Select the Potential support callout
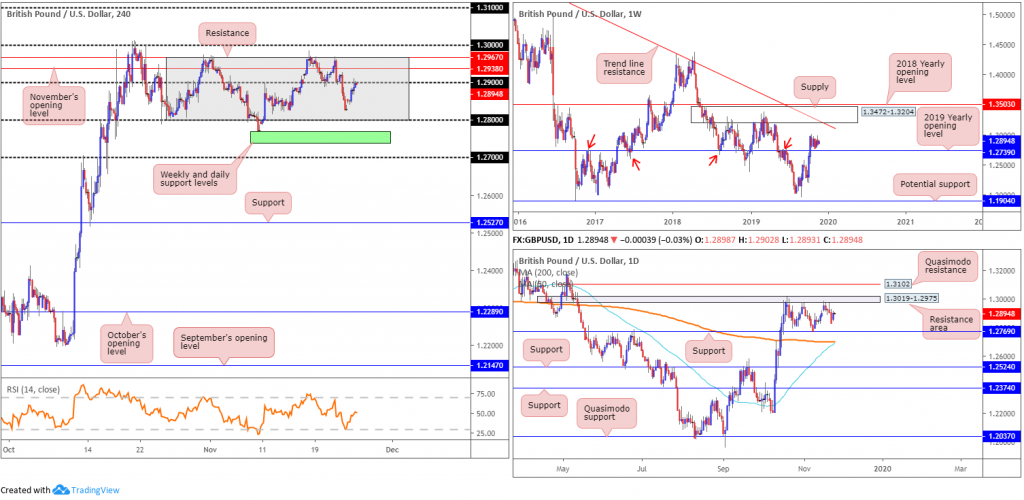Screen dimensions: 1024x500 (x=935, y=185)
